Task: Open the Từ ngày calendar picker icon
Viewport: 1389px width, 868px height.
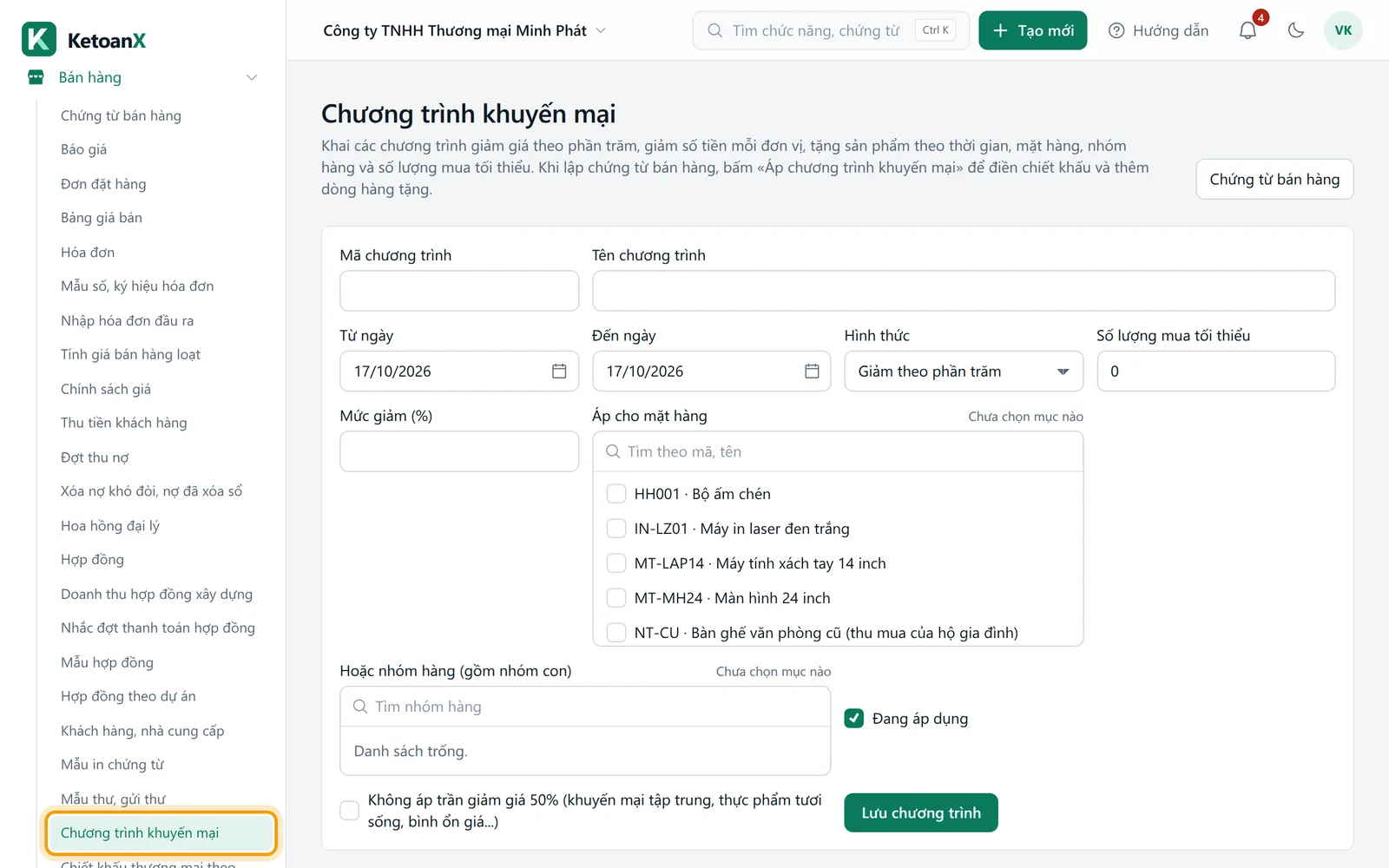Action: pyautogui.click(x=559, y=372)
